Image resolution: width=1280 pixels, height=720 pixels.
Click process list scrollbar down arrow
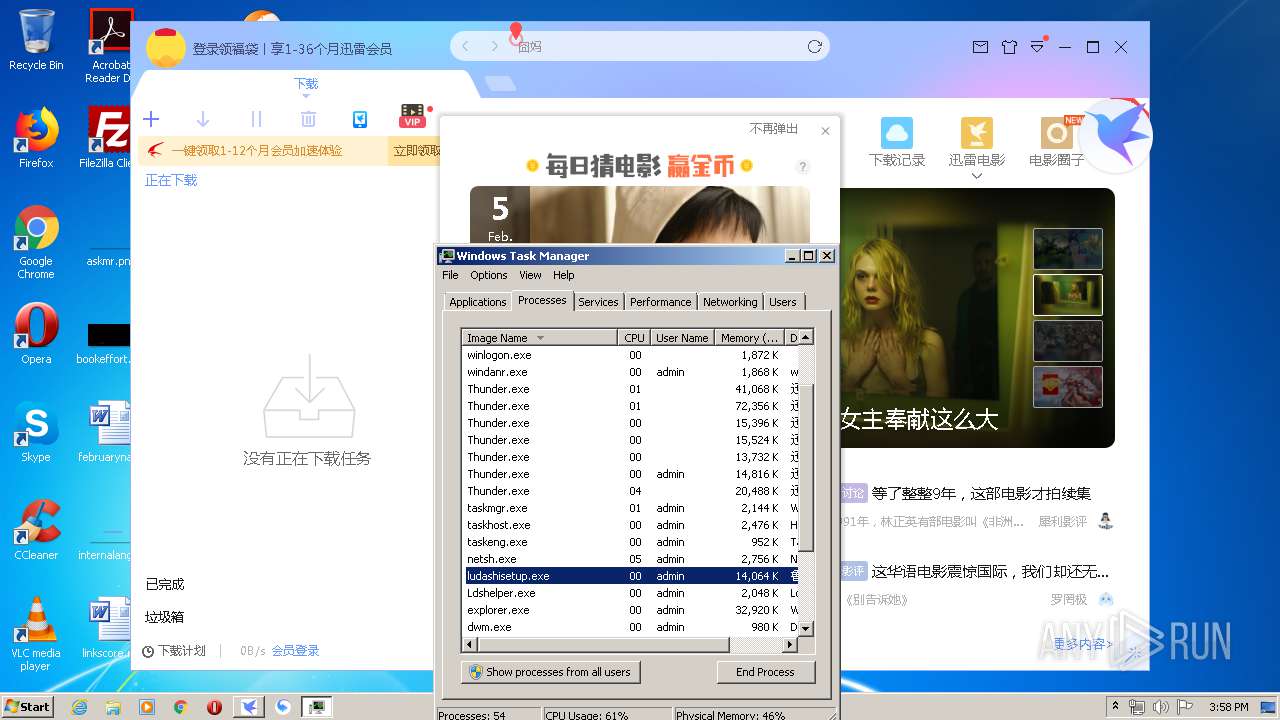806,628
